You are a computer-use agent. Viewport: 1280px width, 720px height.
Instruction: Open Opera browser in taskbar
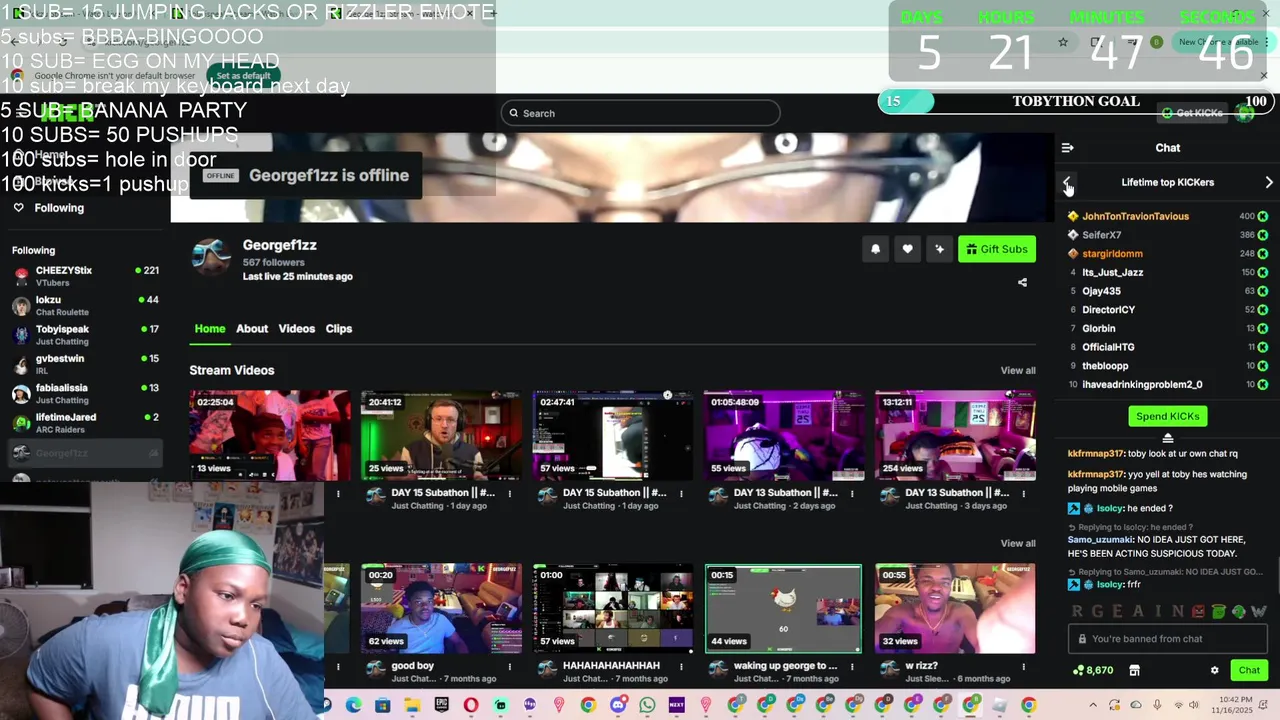[471, 705]
